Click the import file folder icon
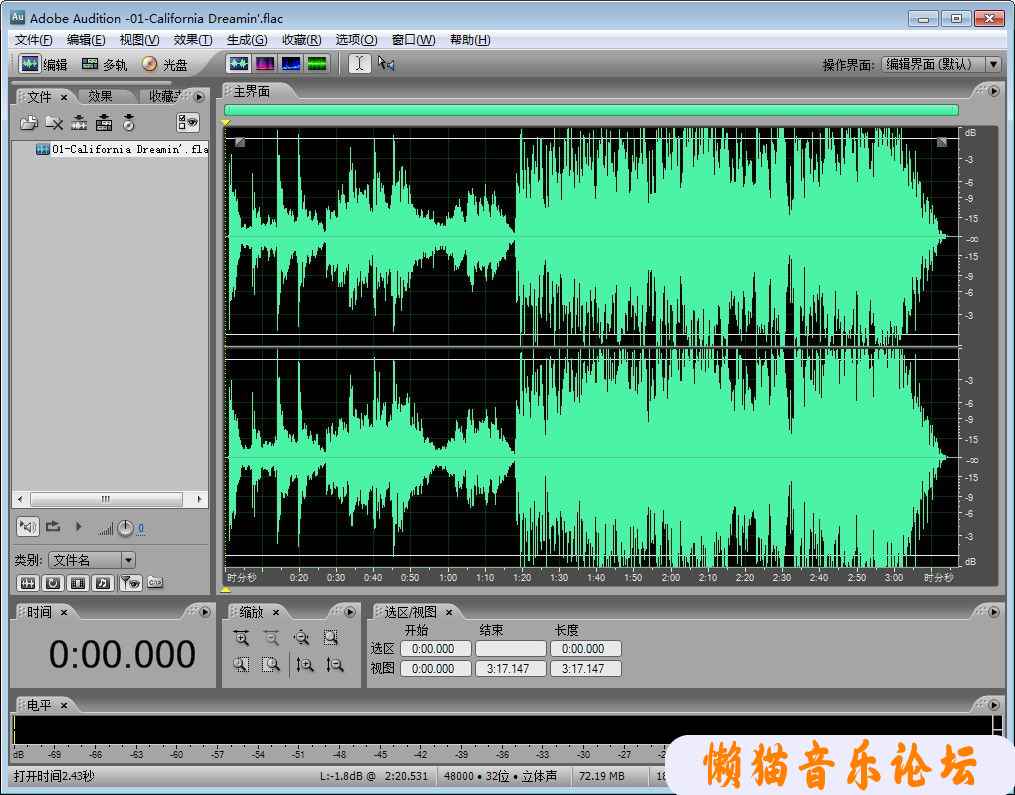Screen dimensions: 1015x795 pos(29,122)
